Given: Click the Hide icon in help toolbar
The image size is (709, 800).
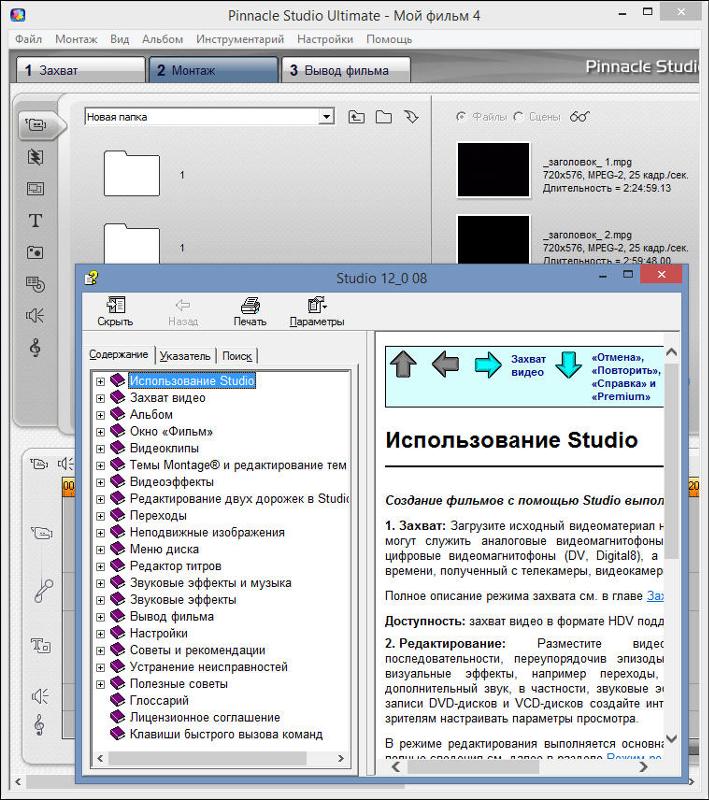Looking at the screenshot, I should 115,311.
